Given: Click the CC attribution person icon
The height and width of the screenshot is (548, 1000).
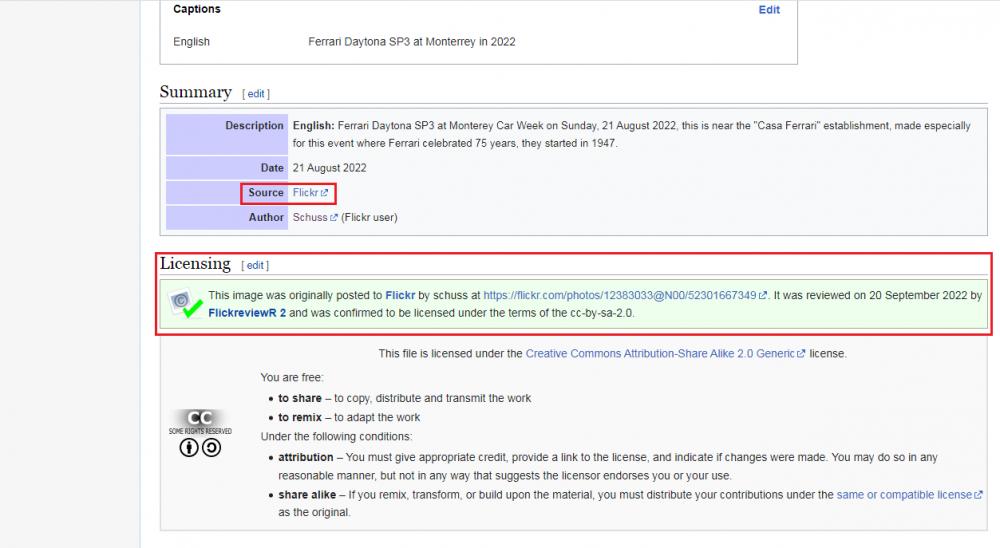Looking at the screenshot, I should (189, 448).
